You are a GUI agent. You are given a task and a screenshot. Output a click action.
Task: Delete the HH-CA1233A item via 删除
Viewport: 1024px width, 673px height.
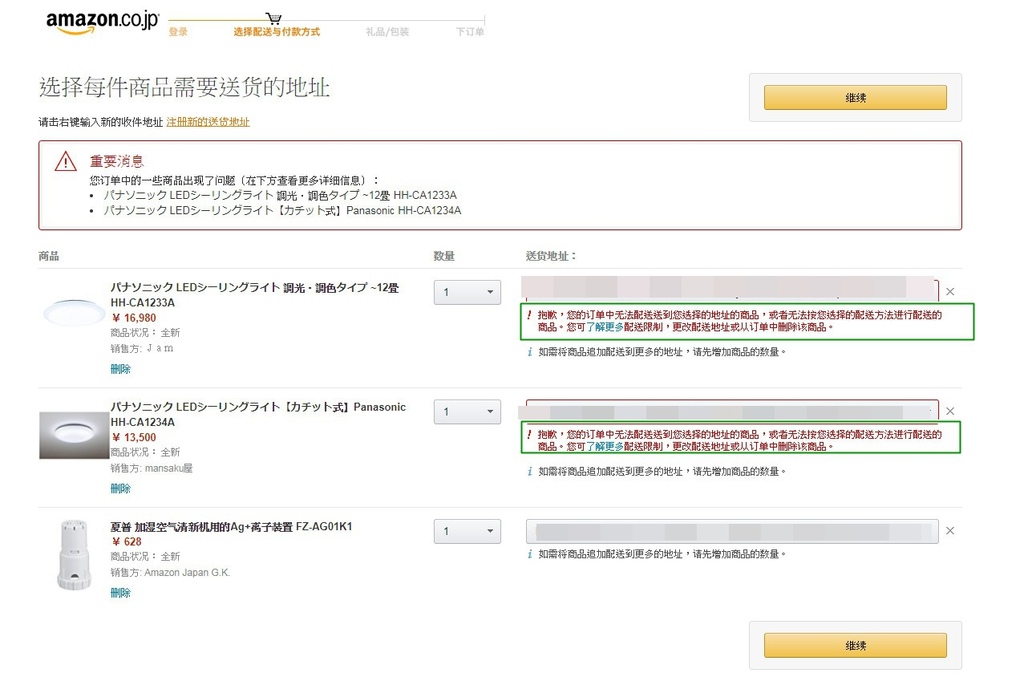(x=120, y=369)
